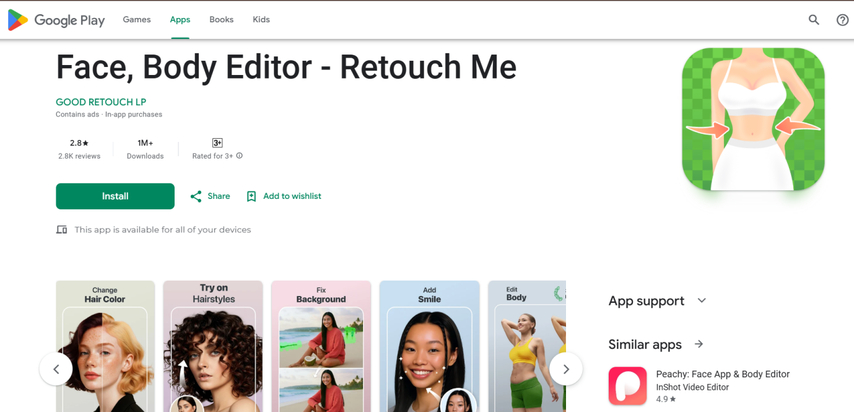Click the 3+ content rating badge
This screenshot has height=412, width=854.
pyautogui.click(x=217, y=143)
